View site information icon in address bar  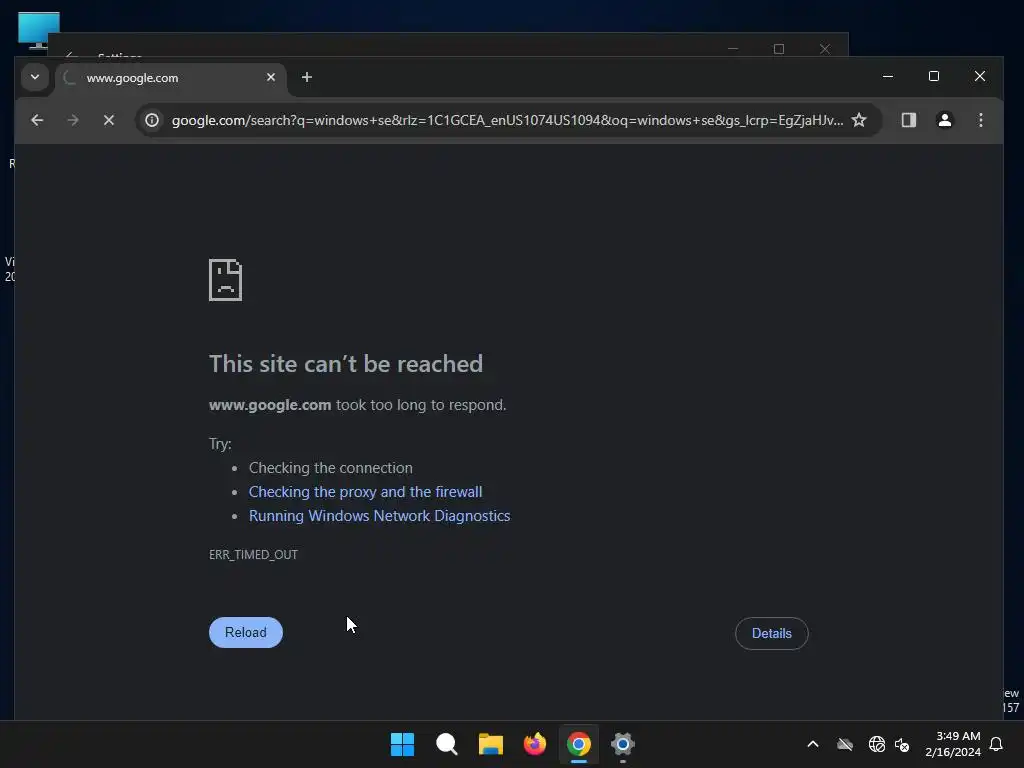(x=152, y=120)
